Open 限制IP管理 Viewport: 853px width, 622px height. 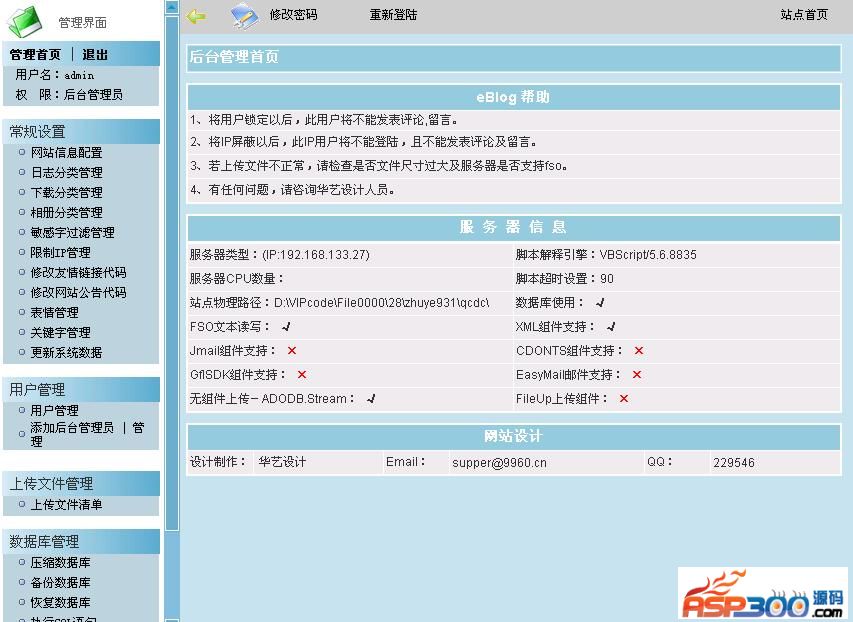pos(60,253)
